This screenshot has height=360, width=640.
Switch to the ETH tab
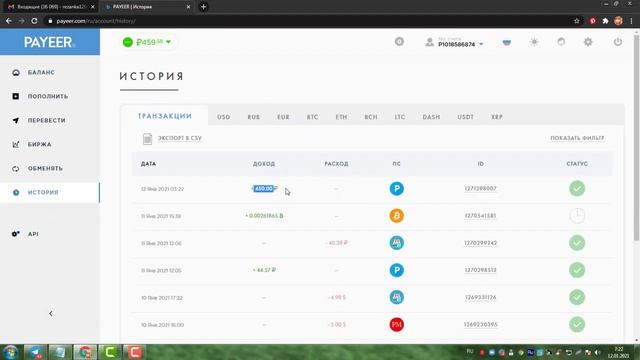[x=341, y=117]
